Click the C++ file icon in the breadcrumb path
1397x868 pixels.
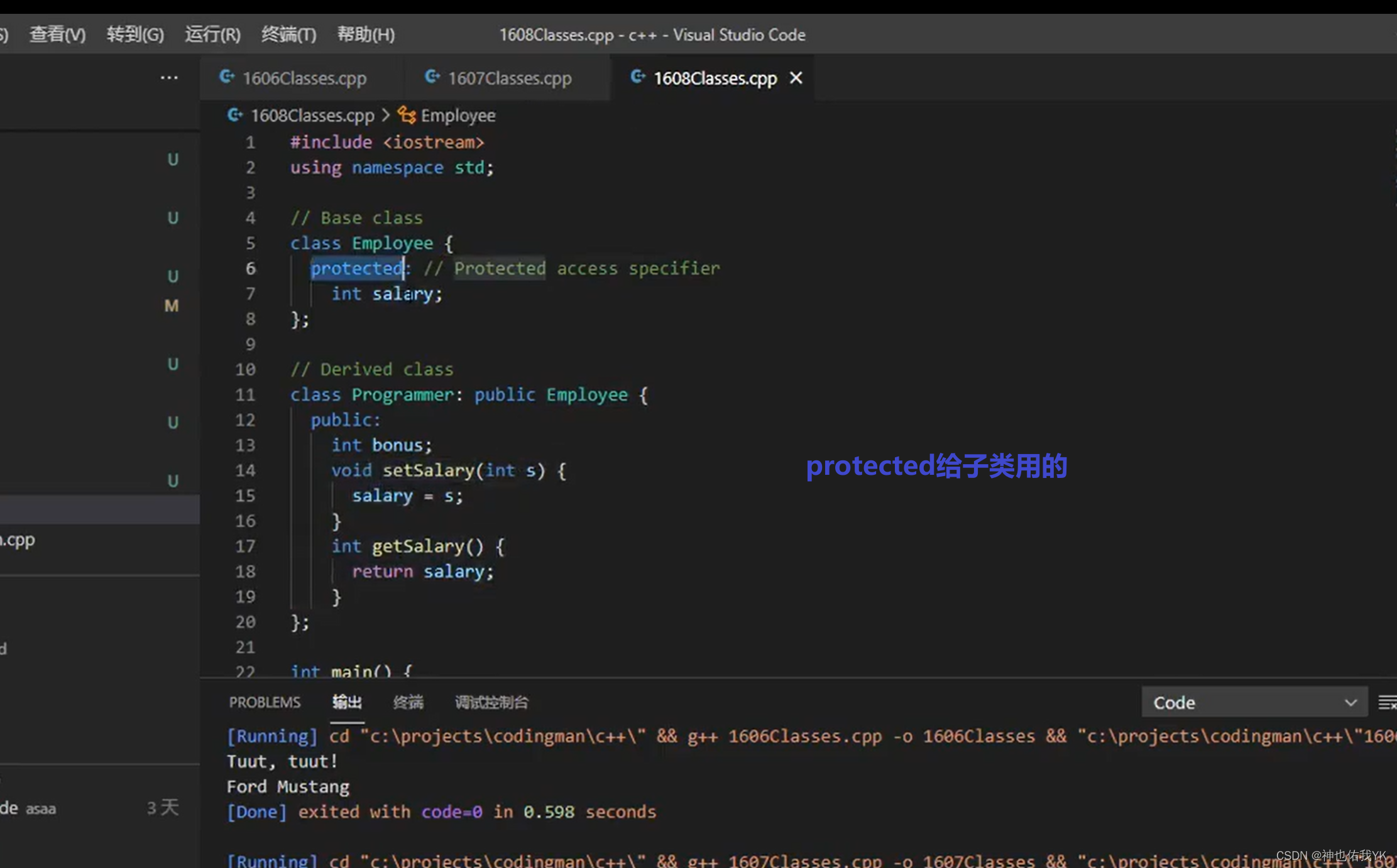tap(235, 116)
